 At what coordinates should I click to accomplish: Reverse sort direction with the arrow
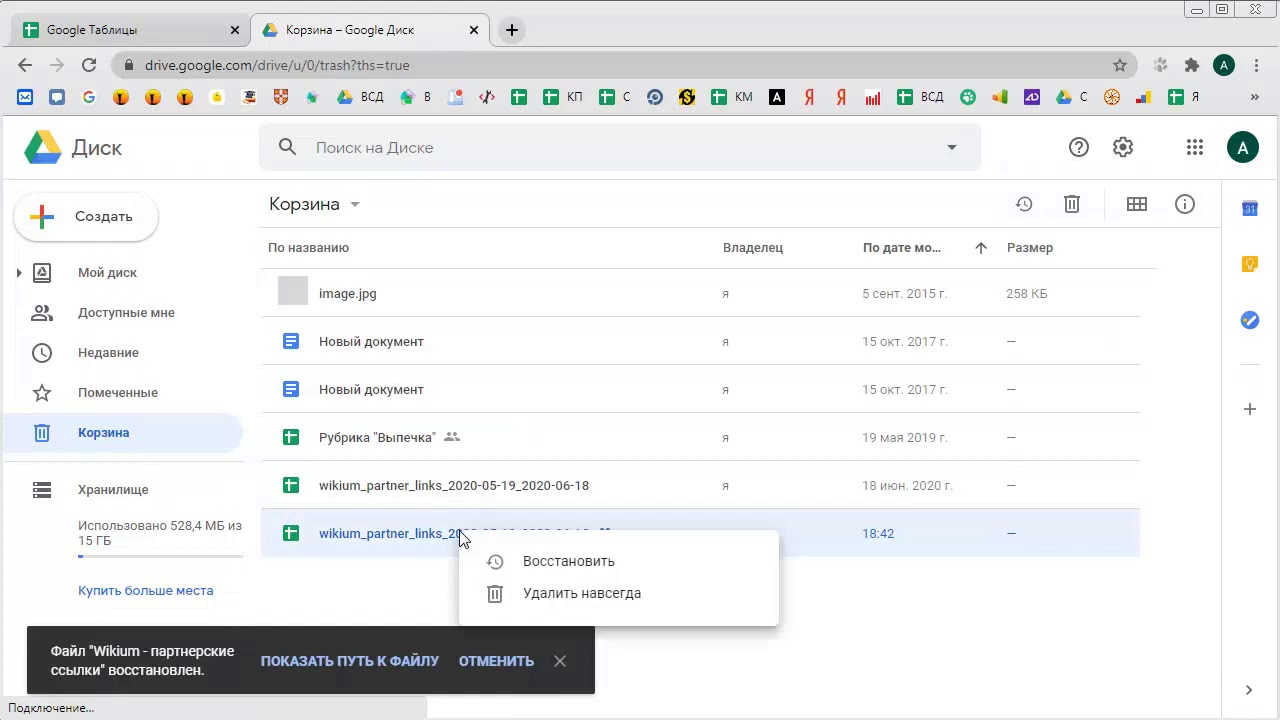pyautogui.click(x=981, y=248)
